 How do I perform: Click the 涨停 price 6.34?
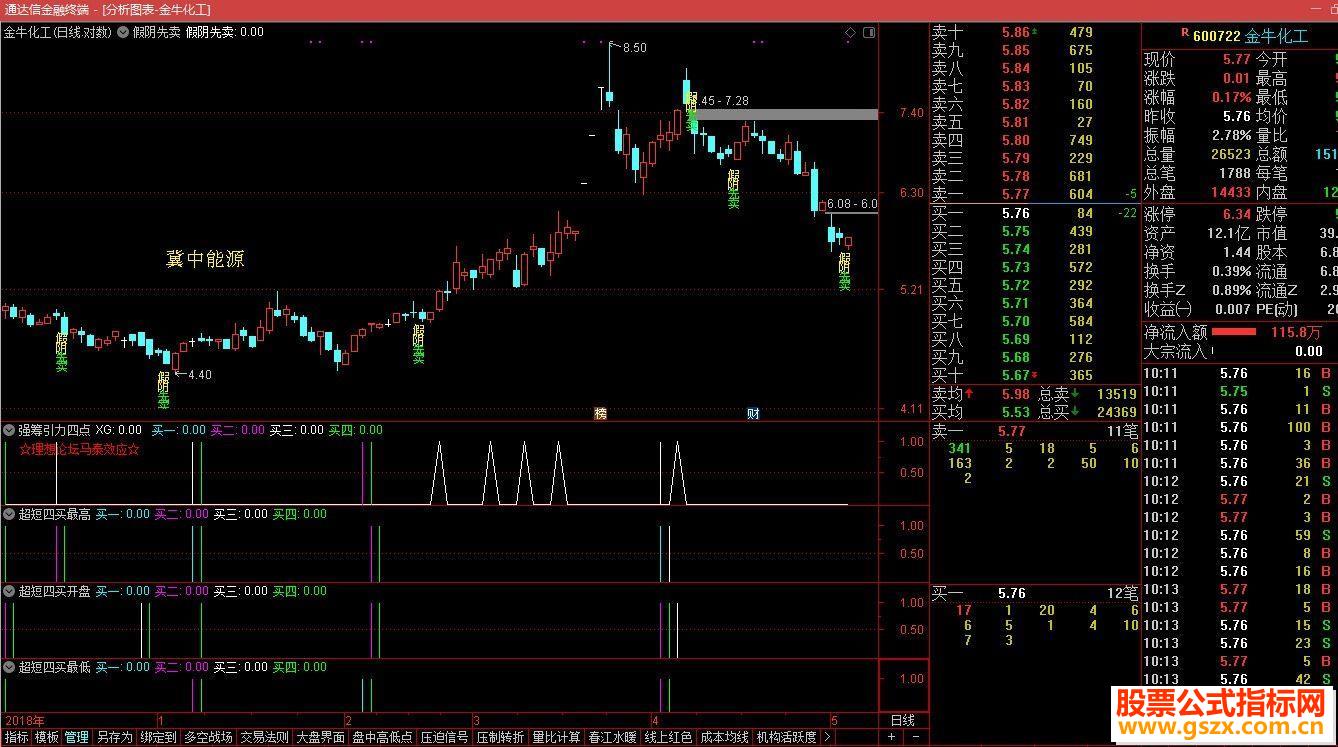(1236, 214)
